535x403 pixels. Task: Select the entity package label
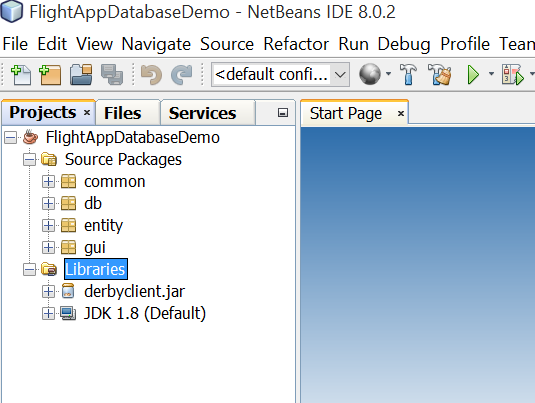click(x=103, y=226)
